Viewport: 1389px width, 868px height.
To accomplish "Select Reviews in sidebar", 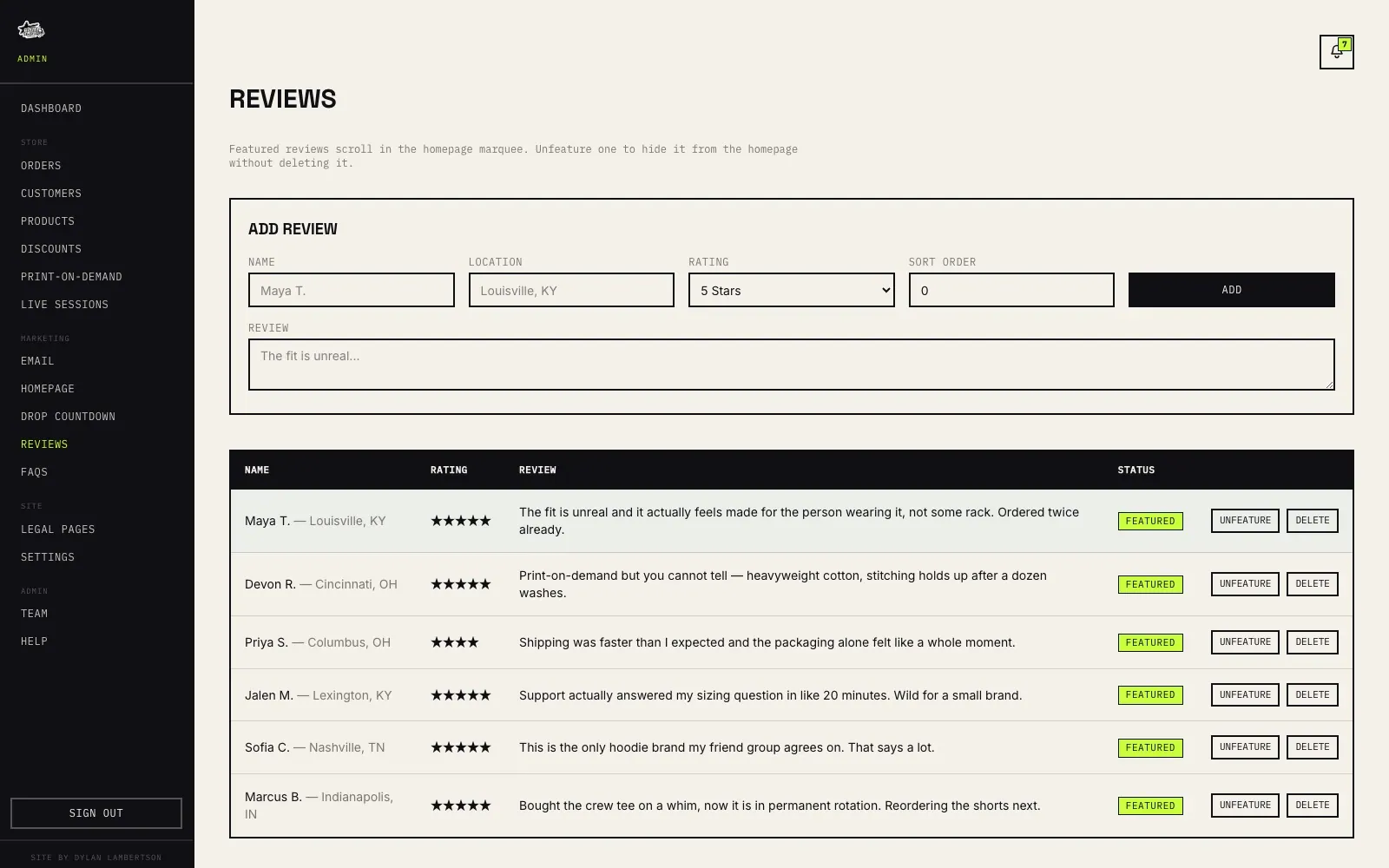I will pos(44,444).
